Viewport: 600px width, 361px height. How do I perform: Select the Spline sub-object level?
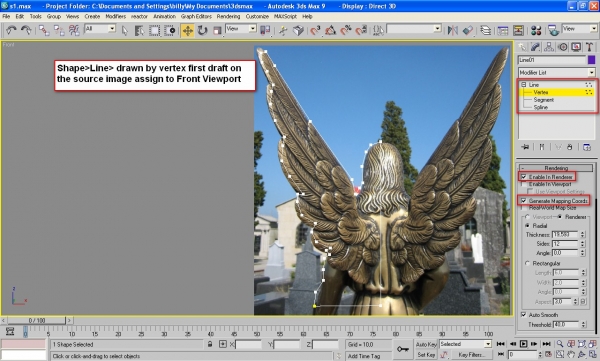(541, 107)
